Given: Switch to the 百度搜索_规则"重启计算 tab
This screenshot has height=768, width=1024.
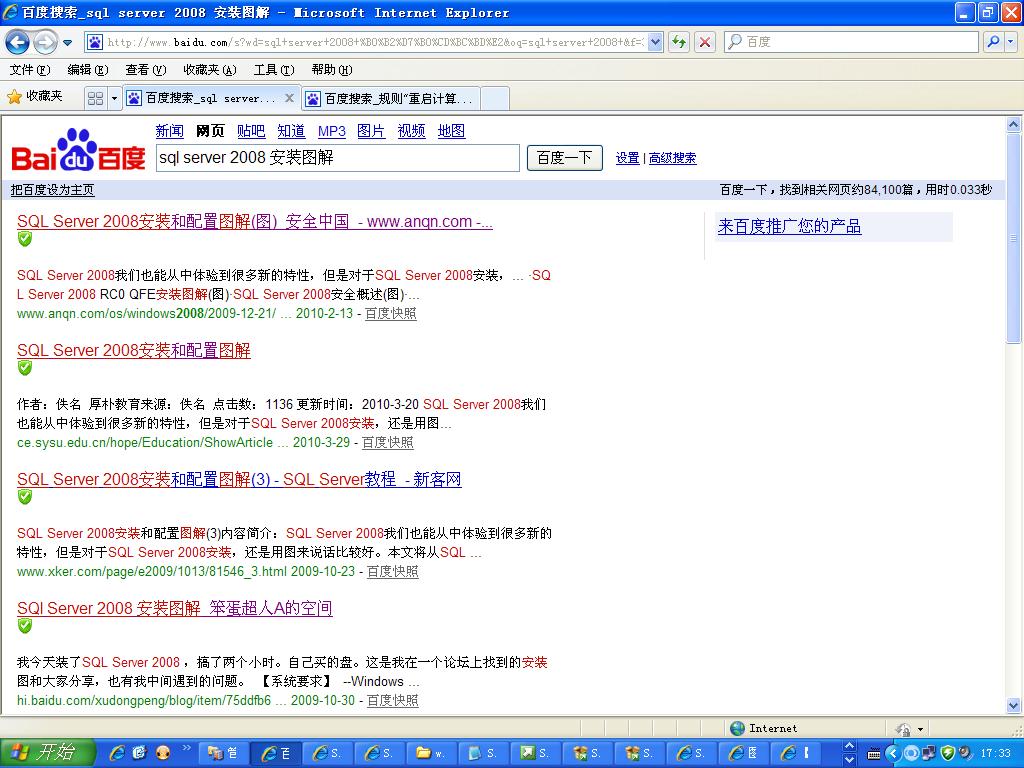Looking at the screenshot, I should tap(391, 98).
